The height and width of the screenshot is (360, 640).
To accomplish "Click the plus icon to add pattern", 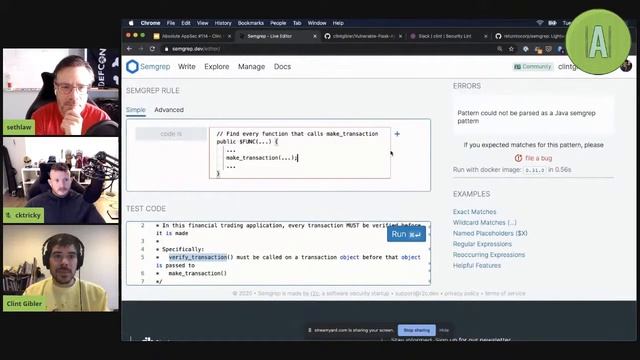I will 397,134.
